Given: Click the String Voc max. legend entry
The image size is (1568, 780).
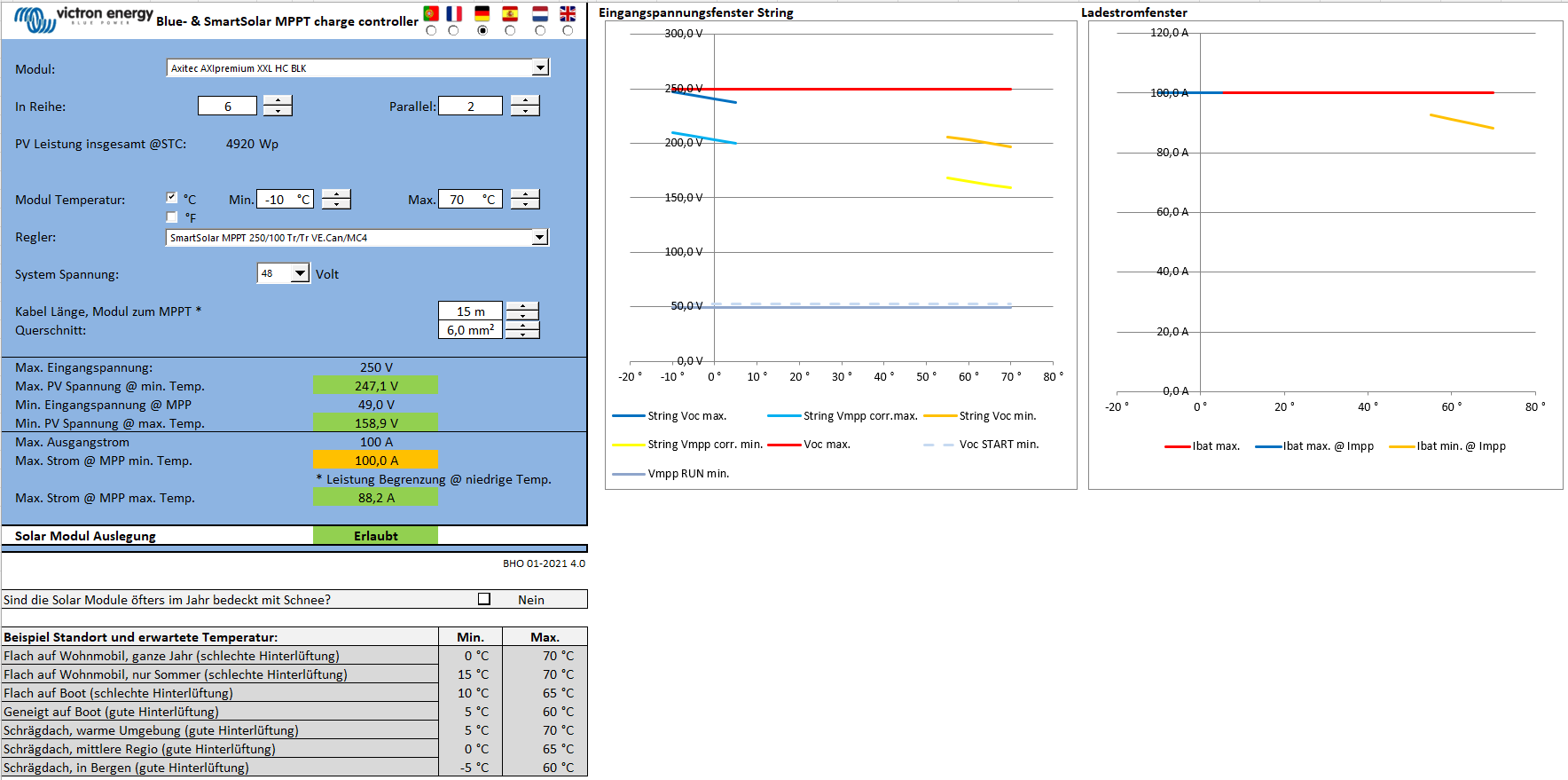Looking at the screenshot, I should coord(670,415).
